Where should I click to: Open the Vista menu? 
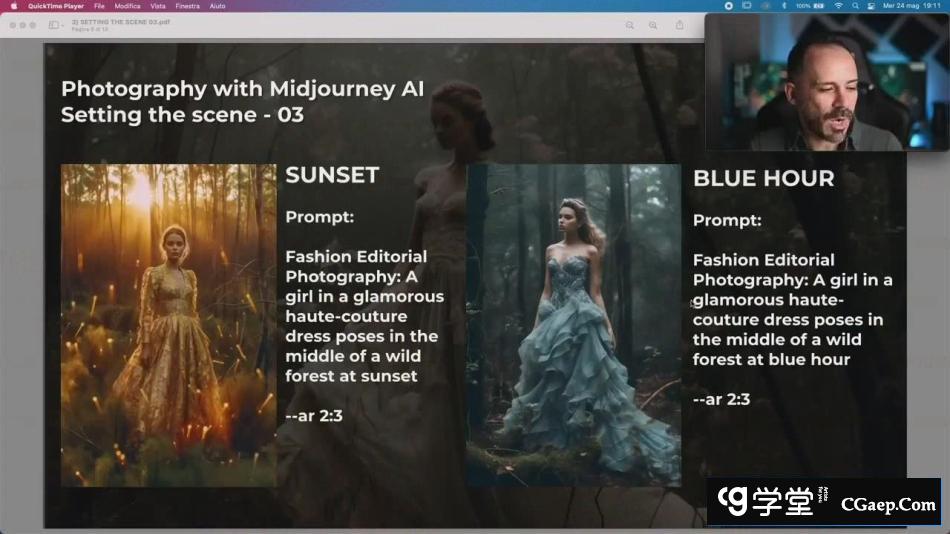click(x=158, y=6)
